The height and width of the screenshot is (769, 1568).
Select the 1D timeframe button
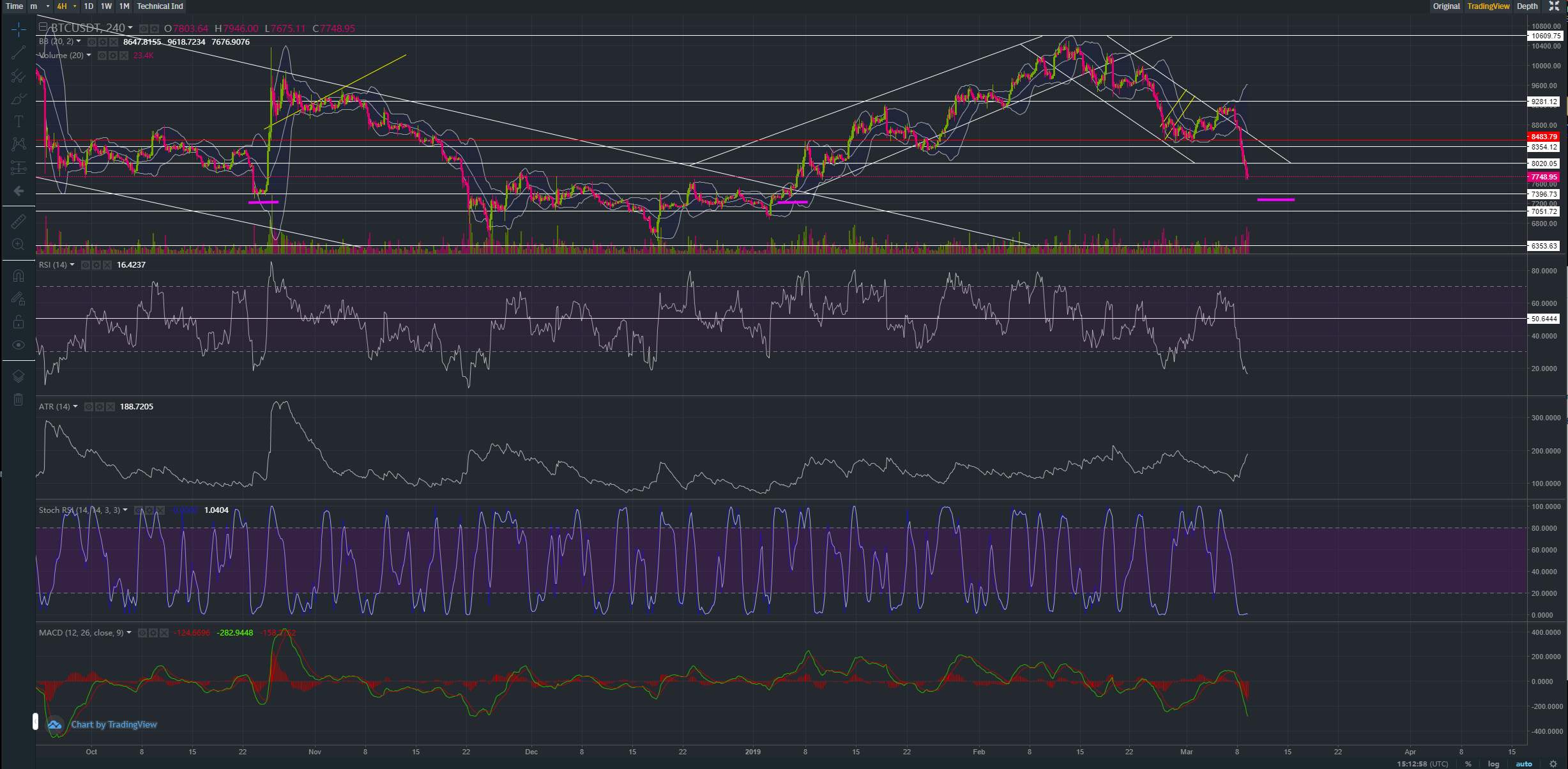[x=89, y=6]
